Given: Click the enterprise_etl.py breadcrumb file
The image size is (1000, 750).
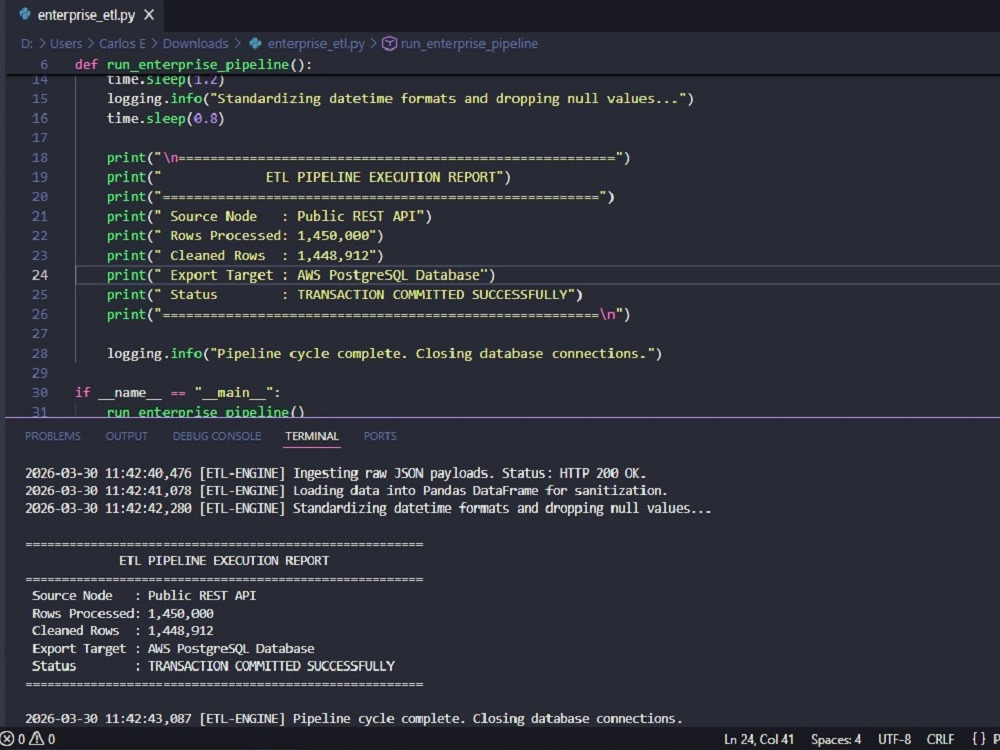Looking at the screenshot, I should (x=316, y=43).
